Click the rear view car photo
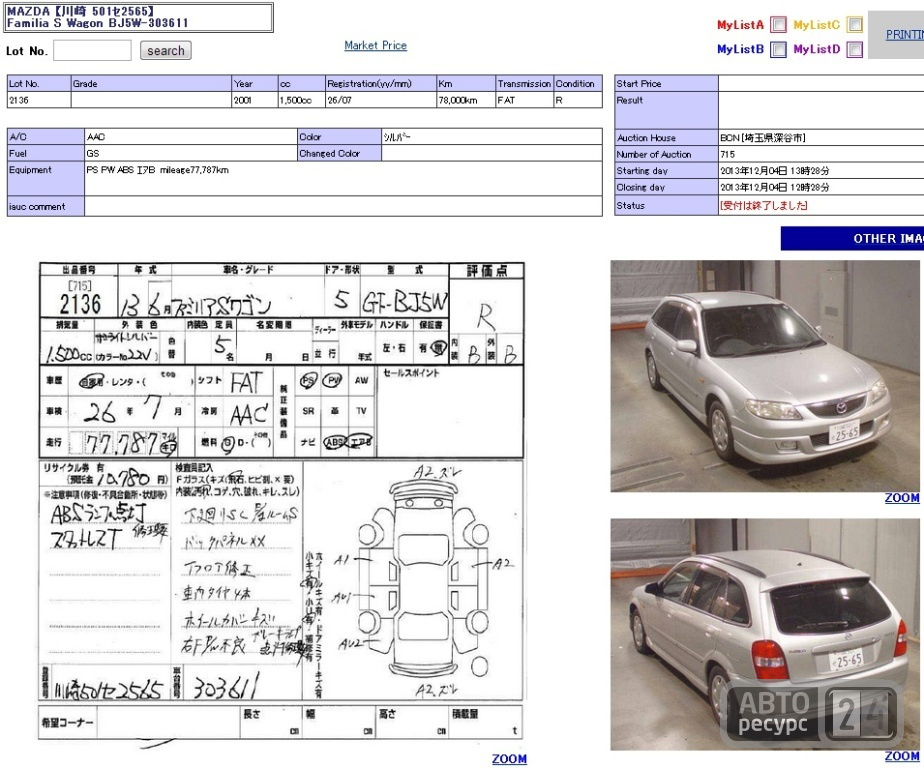 (x=765, y=634)
